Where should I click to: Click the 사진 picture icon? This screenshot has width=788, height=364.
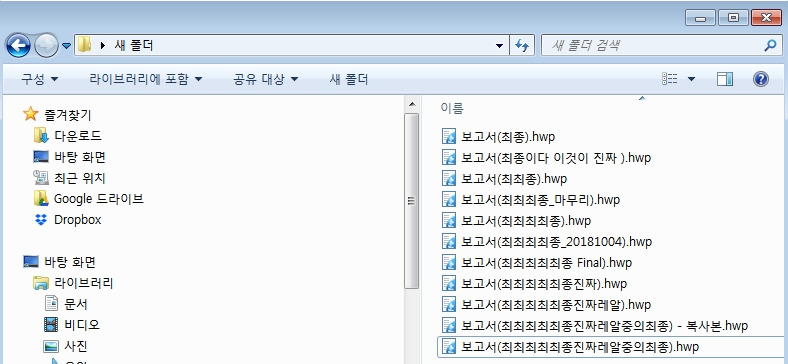pyautogui.click(x=51, y=346)
